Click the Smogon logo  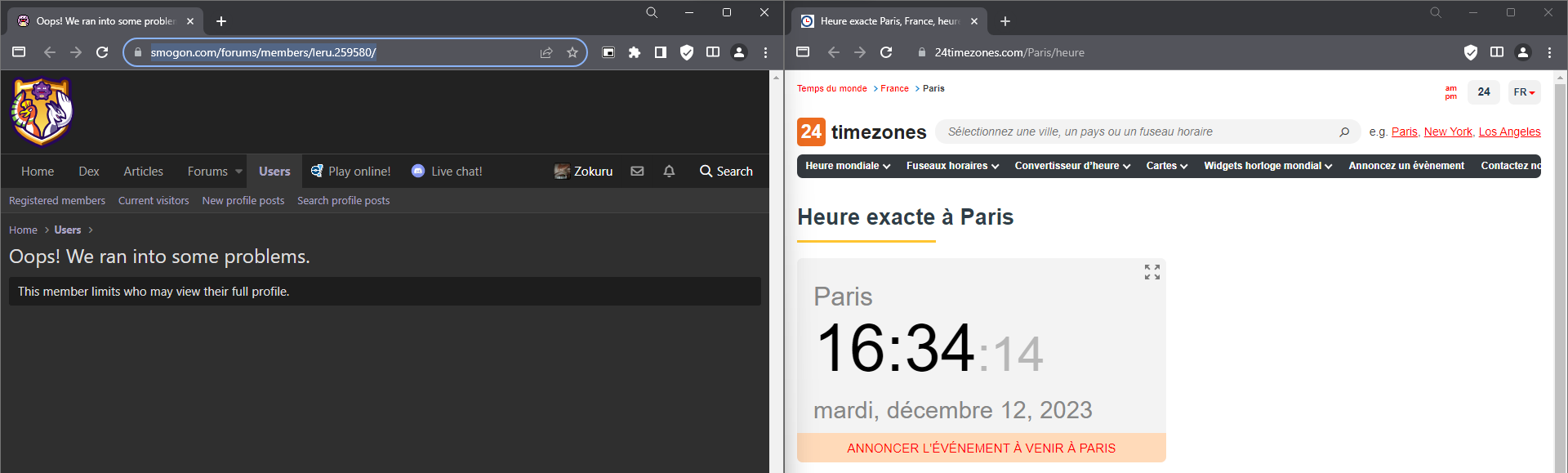click(42, 111)
